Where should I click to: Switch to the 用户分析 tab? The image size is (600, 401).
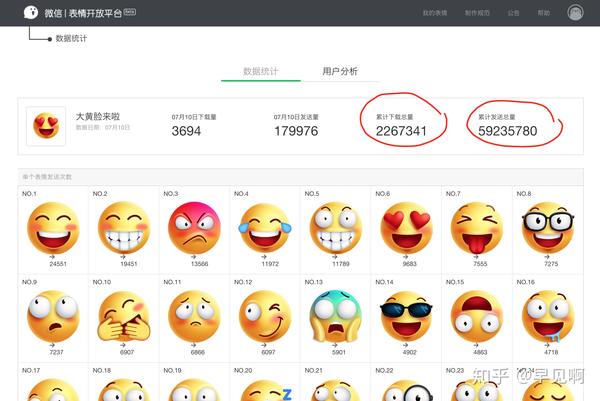(340, 71)
